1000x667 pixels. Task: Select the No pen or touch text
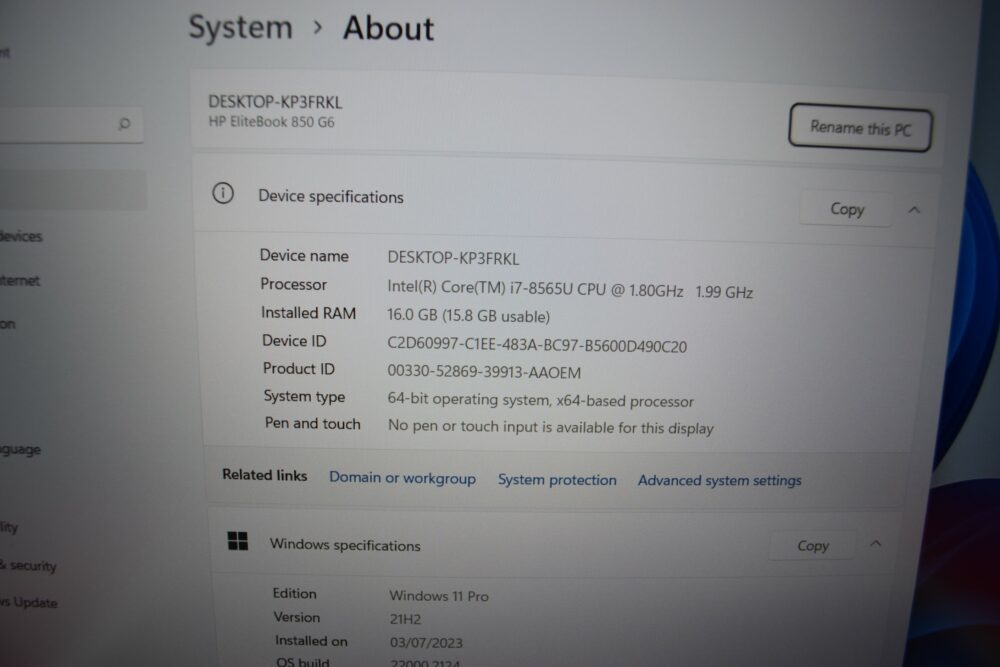tap(550, 427)
